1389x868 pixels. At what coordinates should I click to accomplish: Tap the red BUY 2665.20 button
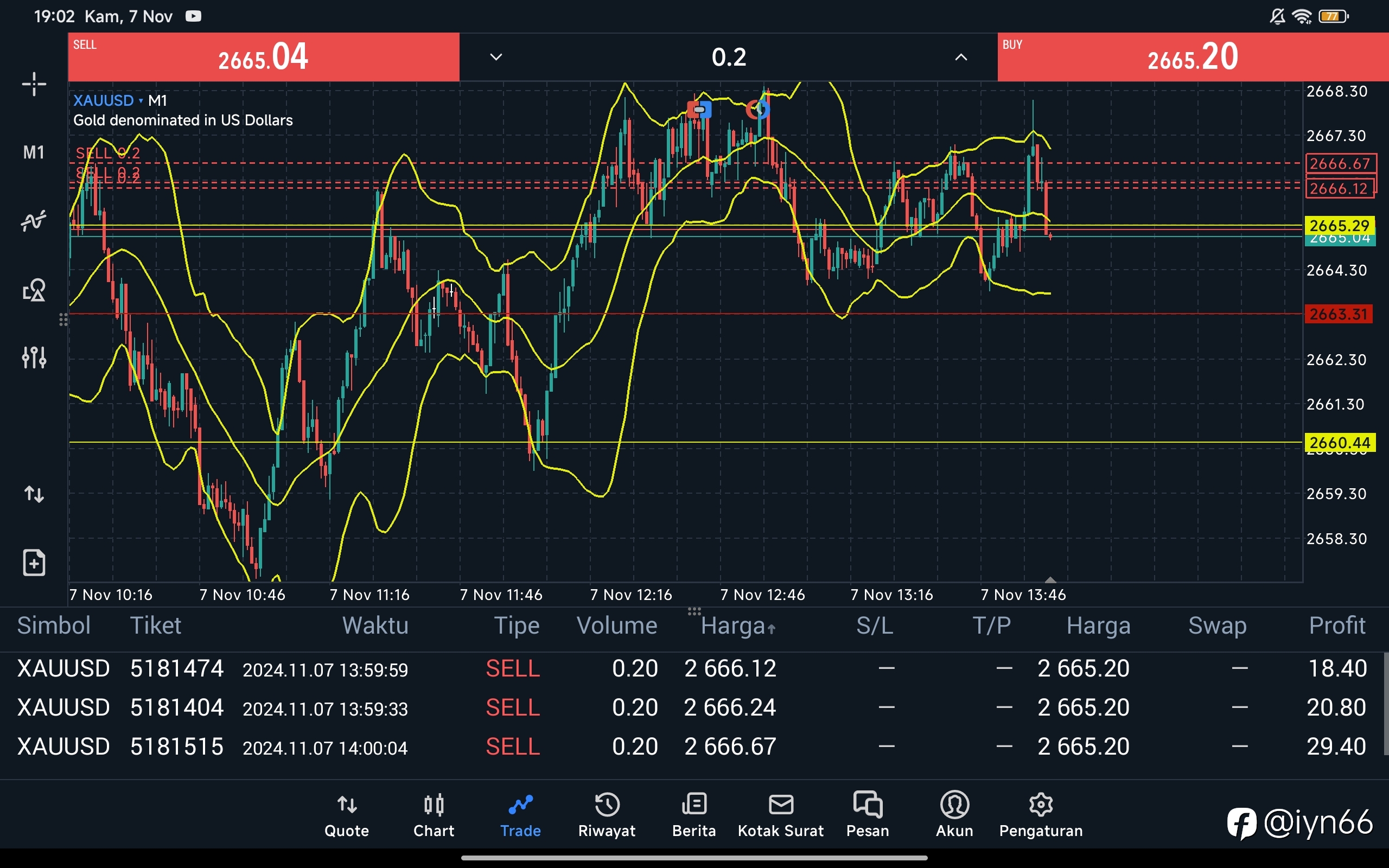pos(1193,57)
